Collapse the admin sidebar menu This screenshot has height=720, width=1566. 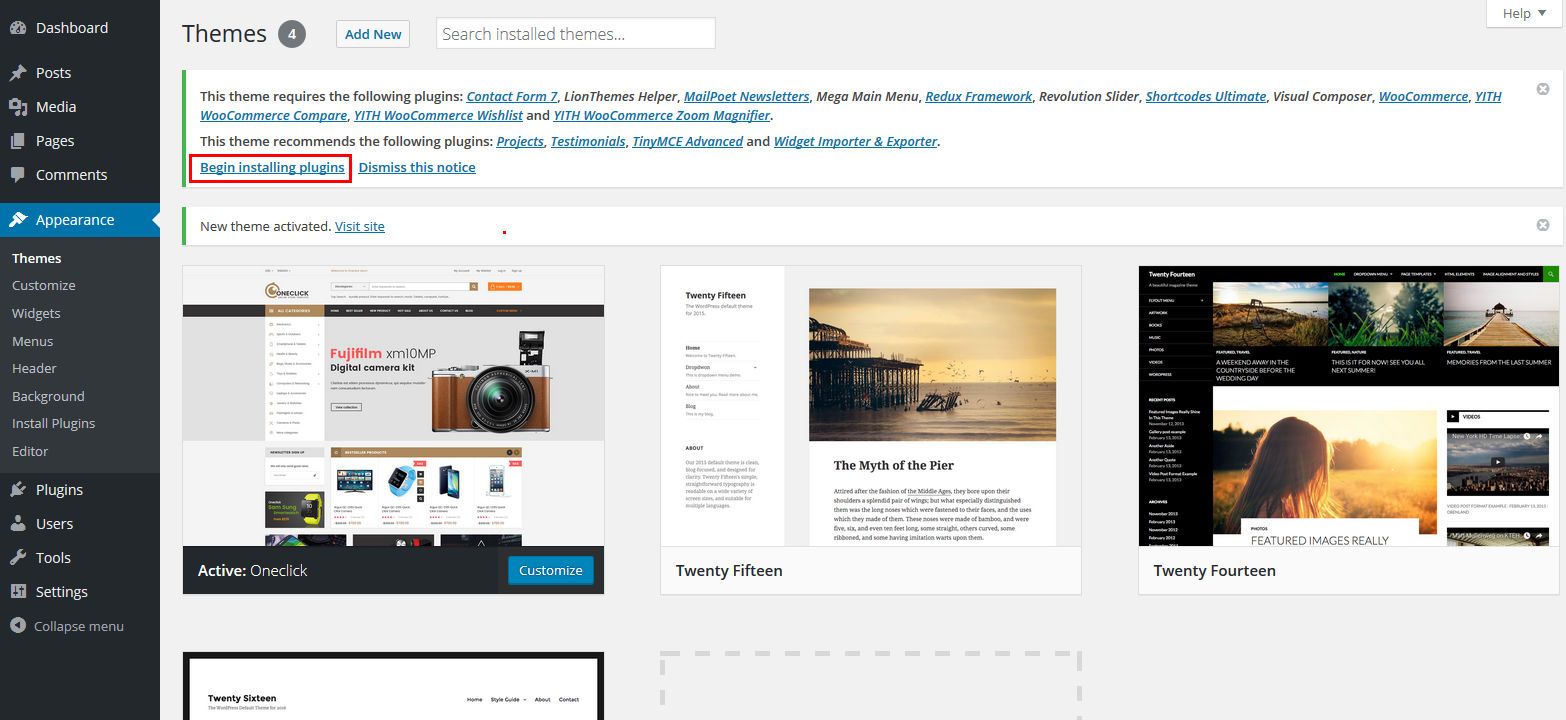click(x=67, y=626)
